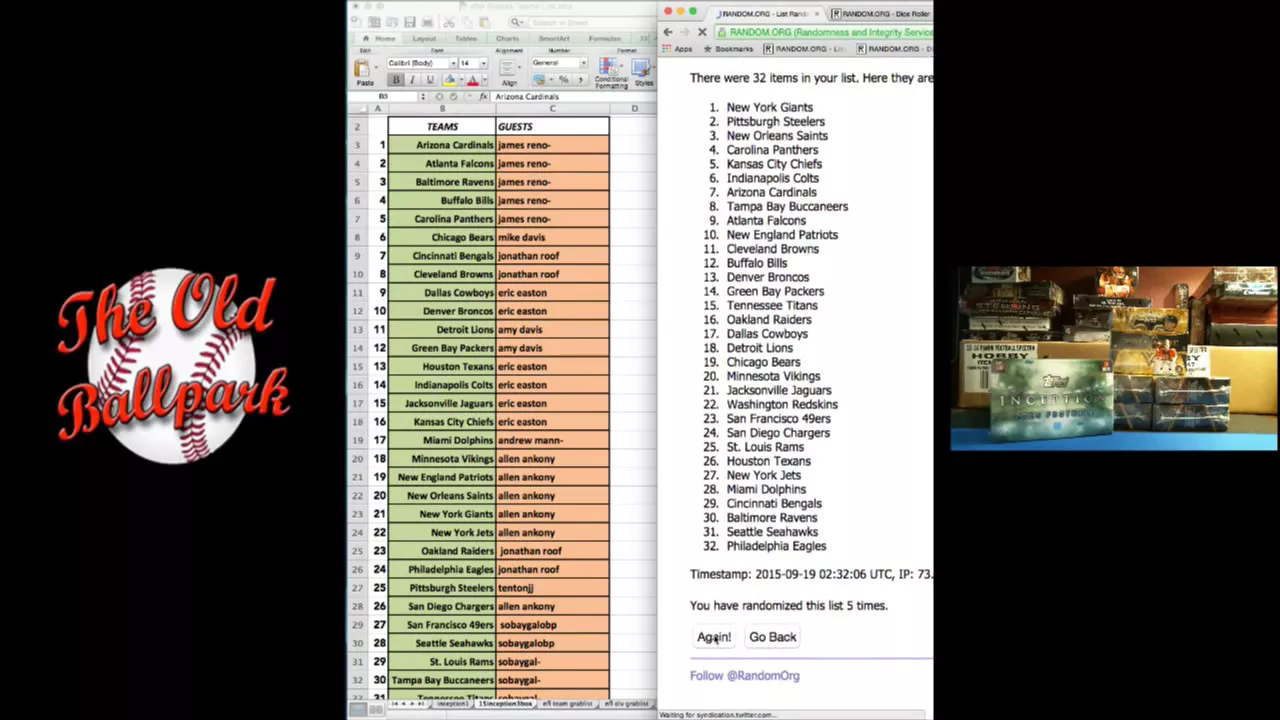Select cell mike davis in GUESTS column
This screenshot has width=1280, height=720.
click(x=552, y=237)
